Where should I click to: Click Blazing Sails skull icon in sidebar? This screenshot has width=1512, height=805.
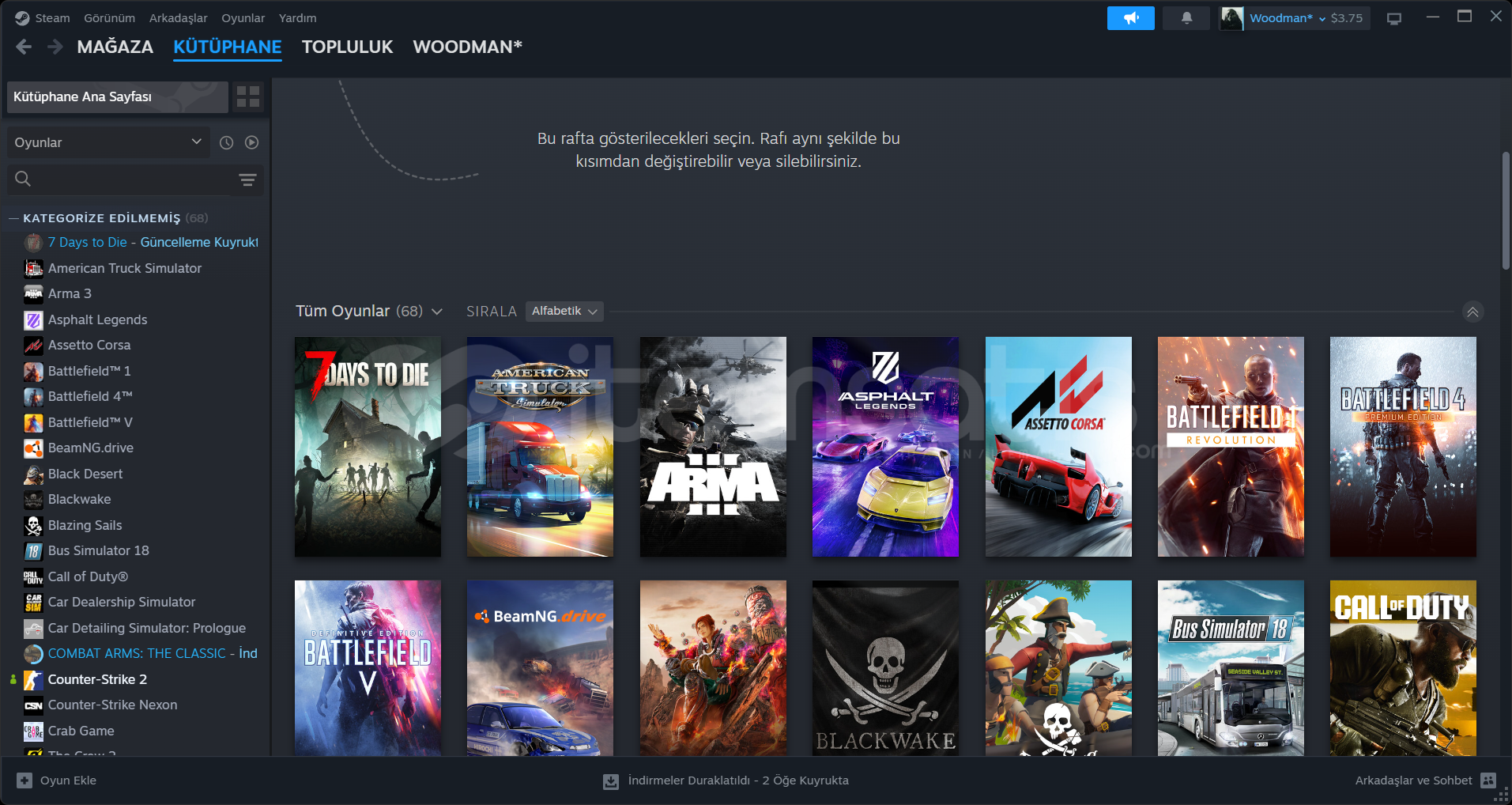click(x=33, y=525)
